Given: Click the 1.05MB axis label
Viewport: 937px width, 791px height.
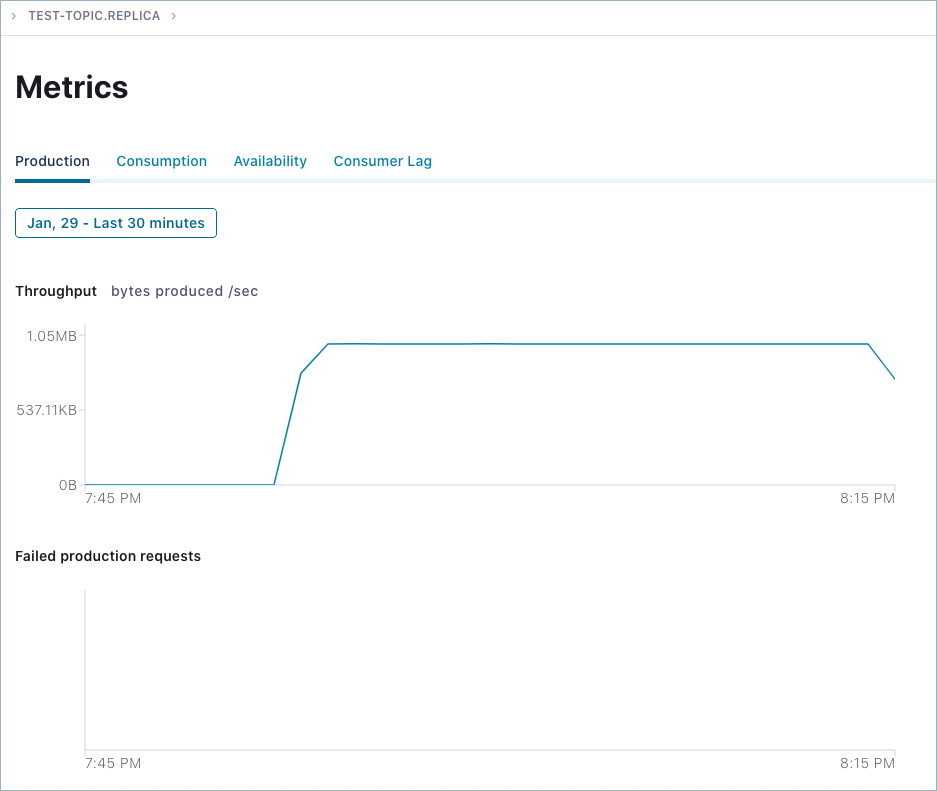Looking at the screenshot, I should [51, 336].
